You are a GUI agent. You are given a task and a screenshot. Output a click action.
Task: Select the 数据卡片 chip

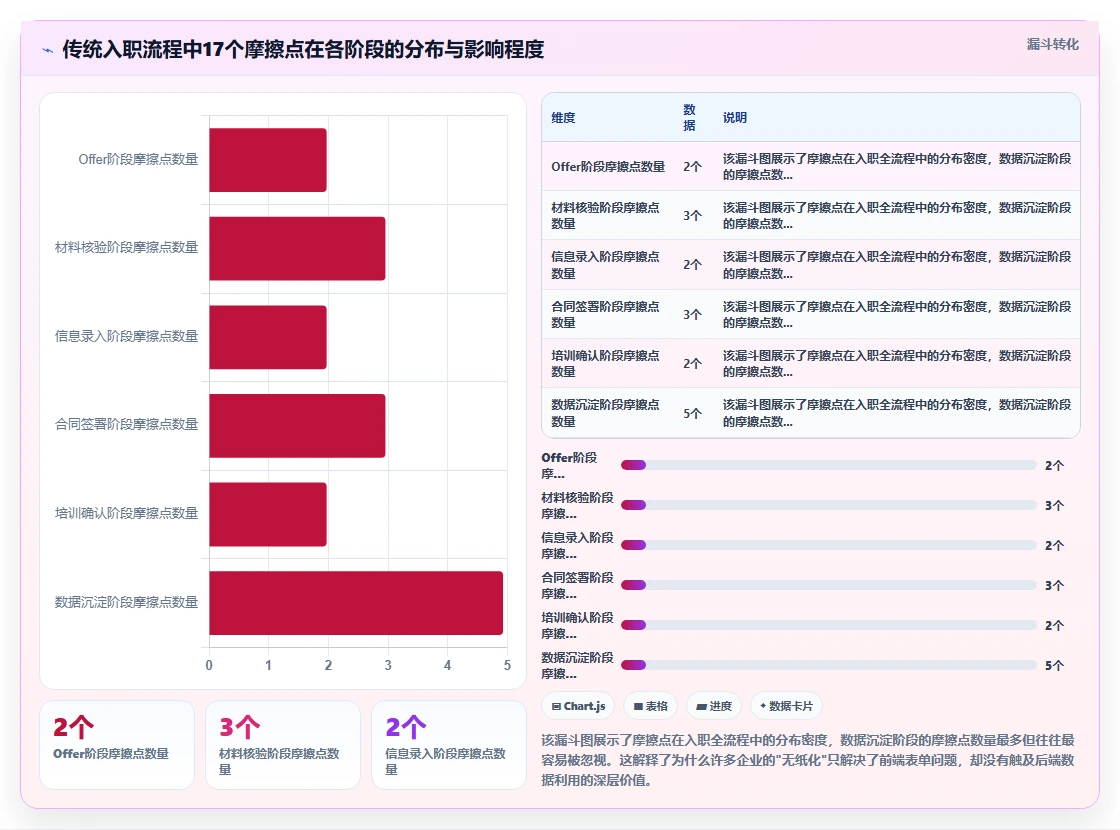coord(786,706)
